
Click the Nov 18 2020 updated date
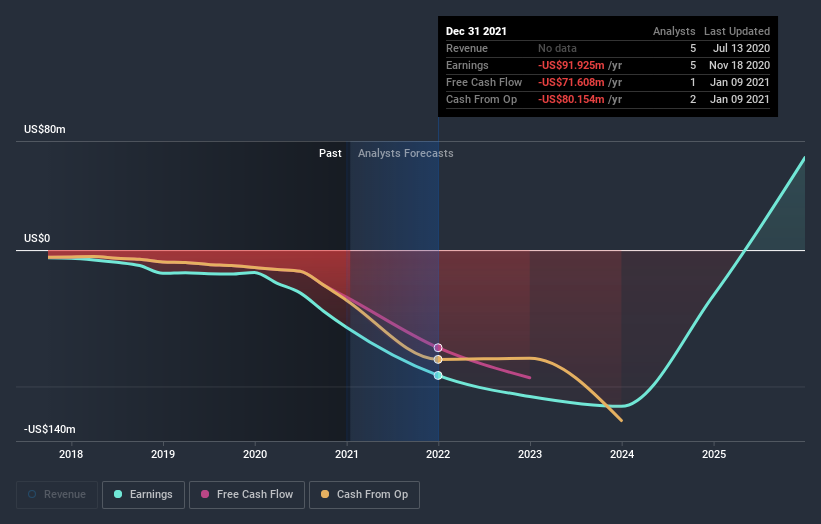[739, 65]
